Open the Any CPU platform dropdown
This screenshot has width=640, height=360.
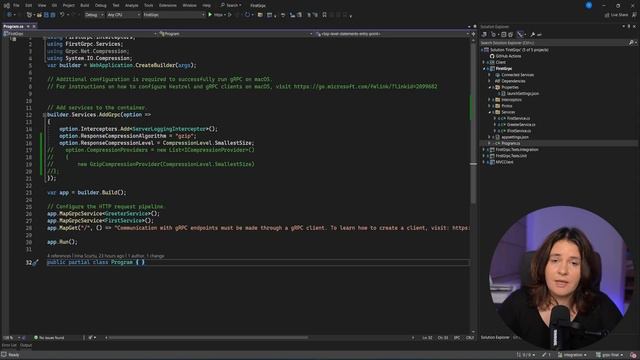point(124,15)
